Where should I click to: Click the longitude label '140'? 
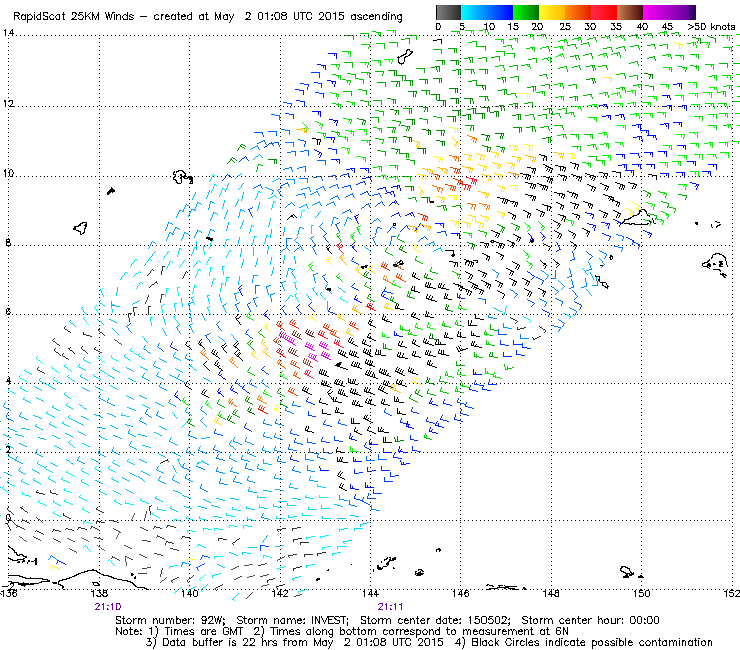click(x=190, y=593)
